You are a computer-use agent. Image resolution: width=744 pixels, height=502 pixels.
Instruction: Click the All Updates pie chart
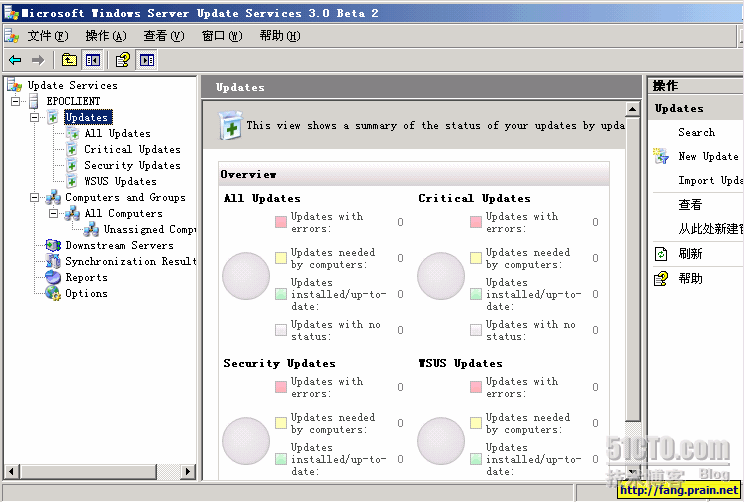click(246, 276)
